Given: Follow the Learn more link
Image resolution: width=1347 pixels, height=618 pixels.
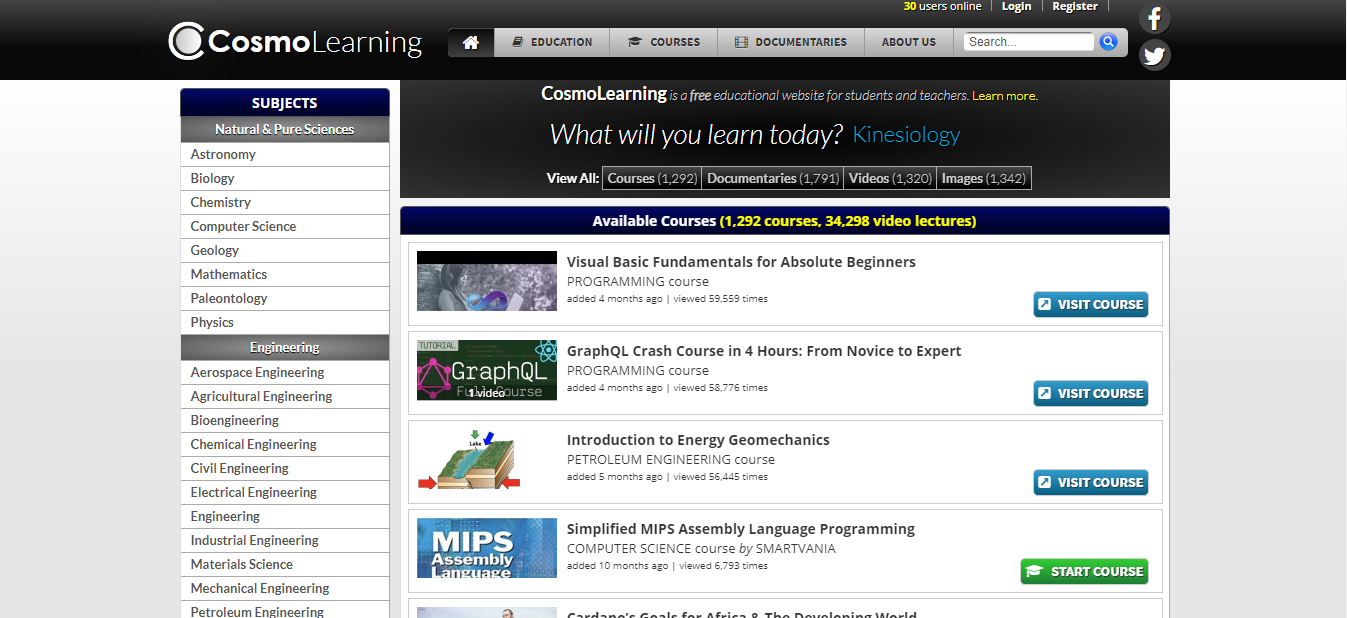Looking at the screenshot, I should [1003, 96].
